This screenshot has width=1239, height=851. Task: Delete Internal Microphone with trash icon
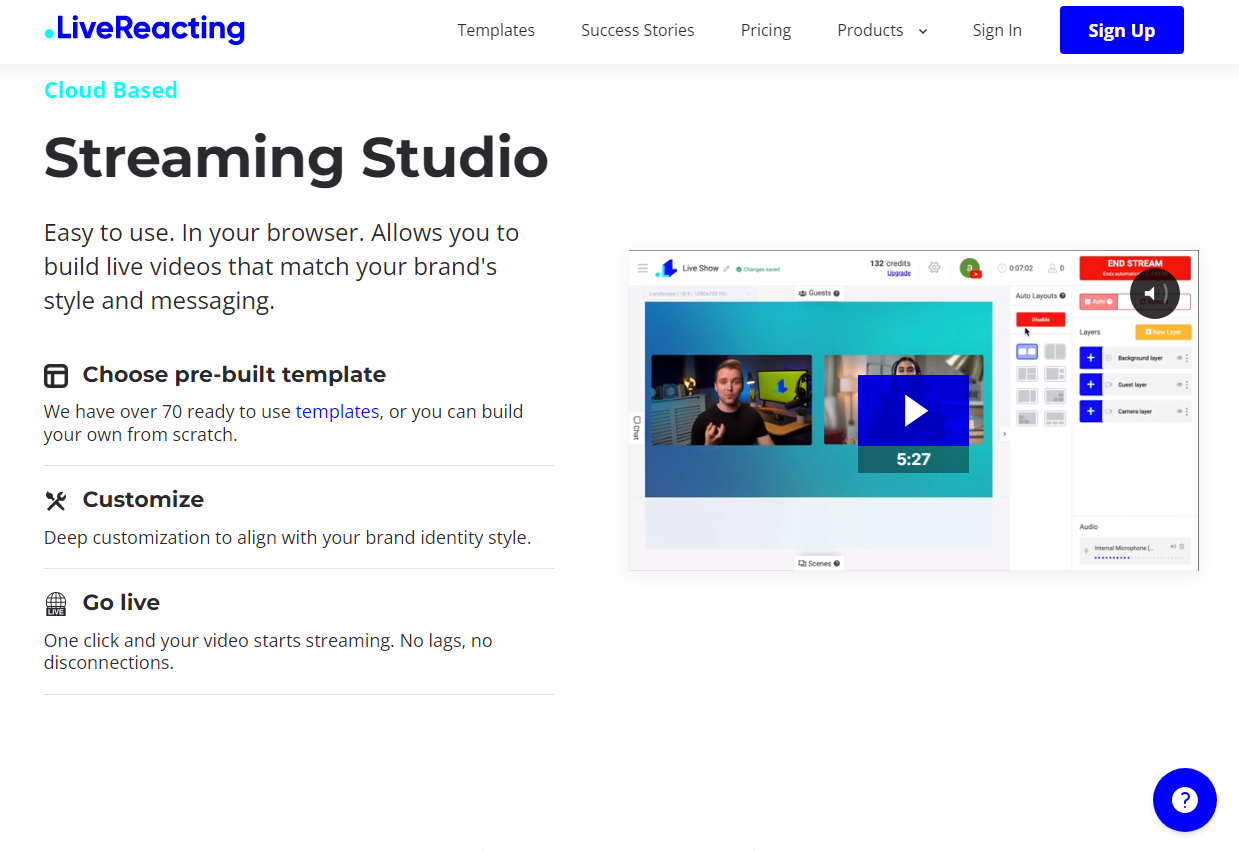pos(1181,547)
